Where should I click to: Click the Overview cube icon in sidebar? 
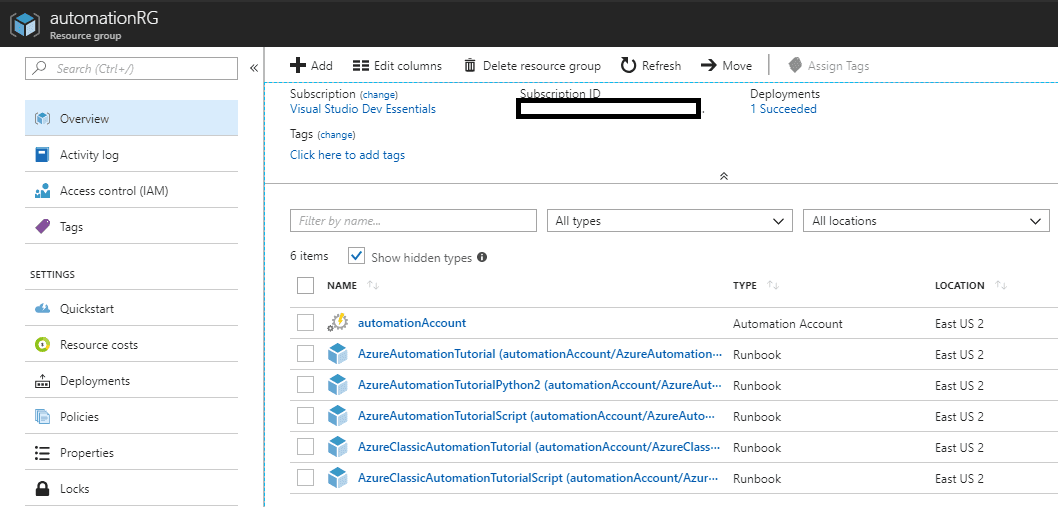coord(43,119)
